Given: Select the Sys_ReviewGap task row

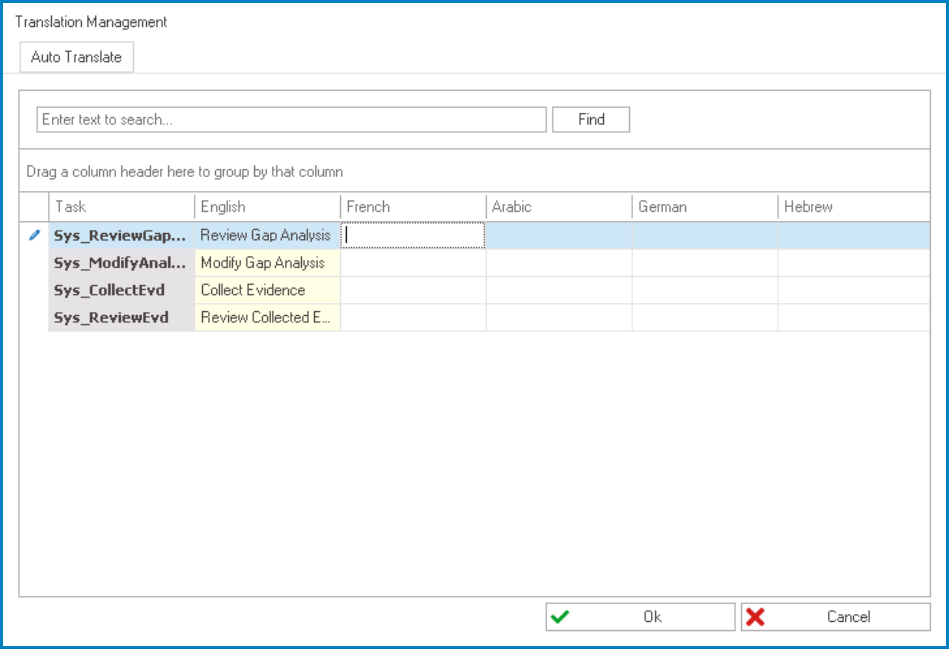Looking at the screenshot, I should [120, 235].
